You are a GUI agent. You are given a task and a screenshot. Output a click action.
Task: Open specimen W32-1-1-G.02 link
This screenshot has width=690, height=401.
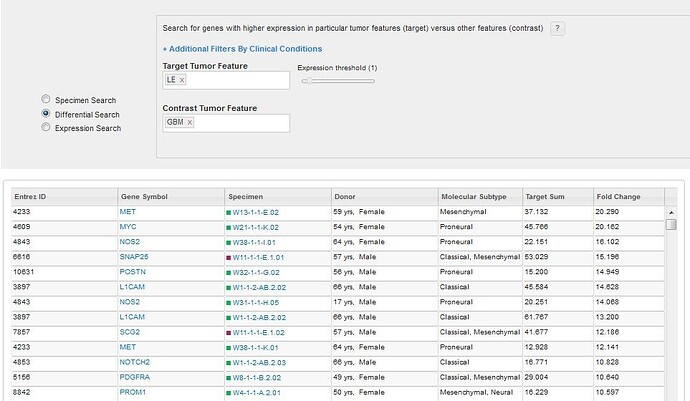pos(256,272)
